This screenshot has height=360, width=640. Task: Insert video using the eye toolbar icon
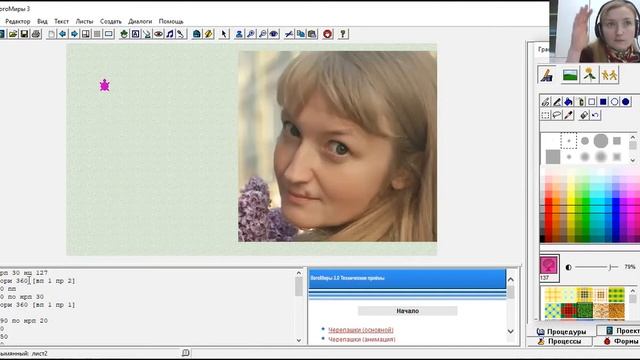(x=158, y=34)
